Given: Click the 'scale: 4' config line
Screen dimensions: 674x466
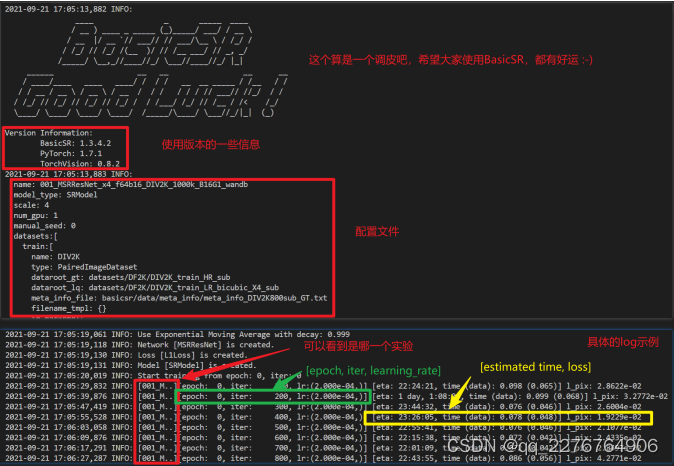Looking at the screenshot, I should (x=31, y=205).
